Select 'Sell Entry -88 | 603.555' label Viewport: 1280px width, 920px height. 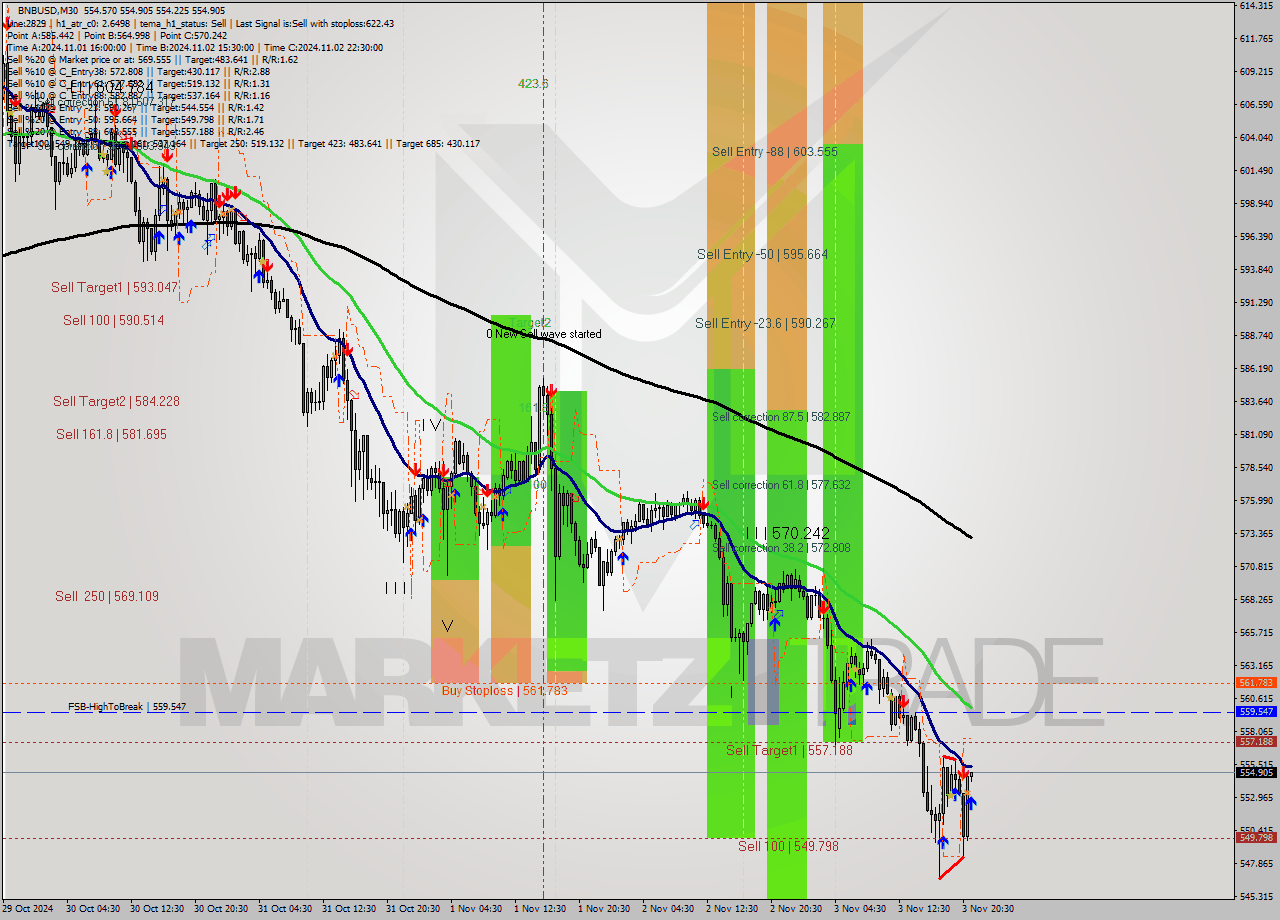775,151
